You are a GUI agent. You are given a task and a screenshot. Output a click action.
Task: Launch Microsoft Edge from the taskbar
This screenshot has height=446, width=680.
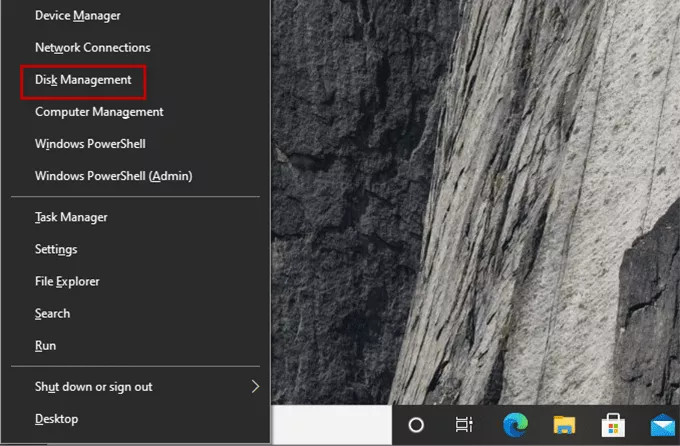pyautogui.click(x=515, y=424)
